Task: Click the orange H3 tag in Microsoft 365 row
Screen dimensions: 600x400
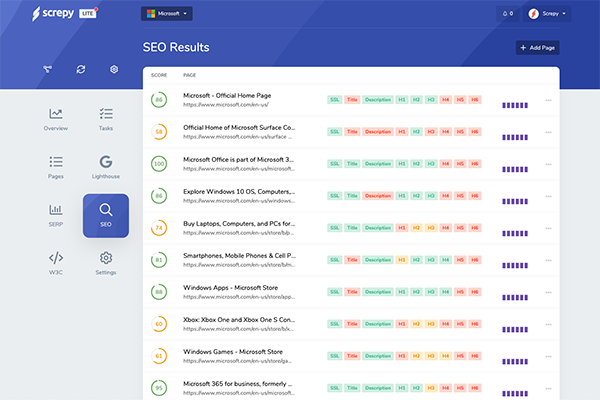Action: pyautogui.click(x=431, y=388)
